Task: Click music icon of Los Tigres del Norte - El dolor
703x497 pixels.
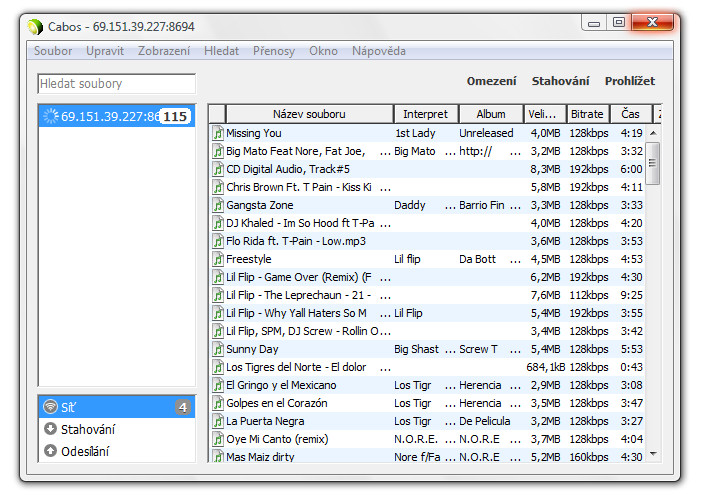Action: (218, 367)
